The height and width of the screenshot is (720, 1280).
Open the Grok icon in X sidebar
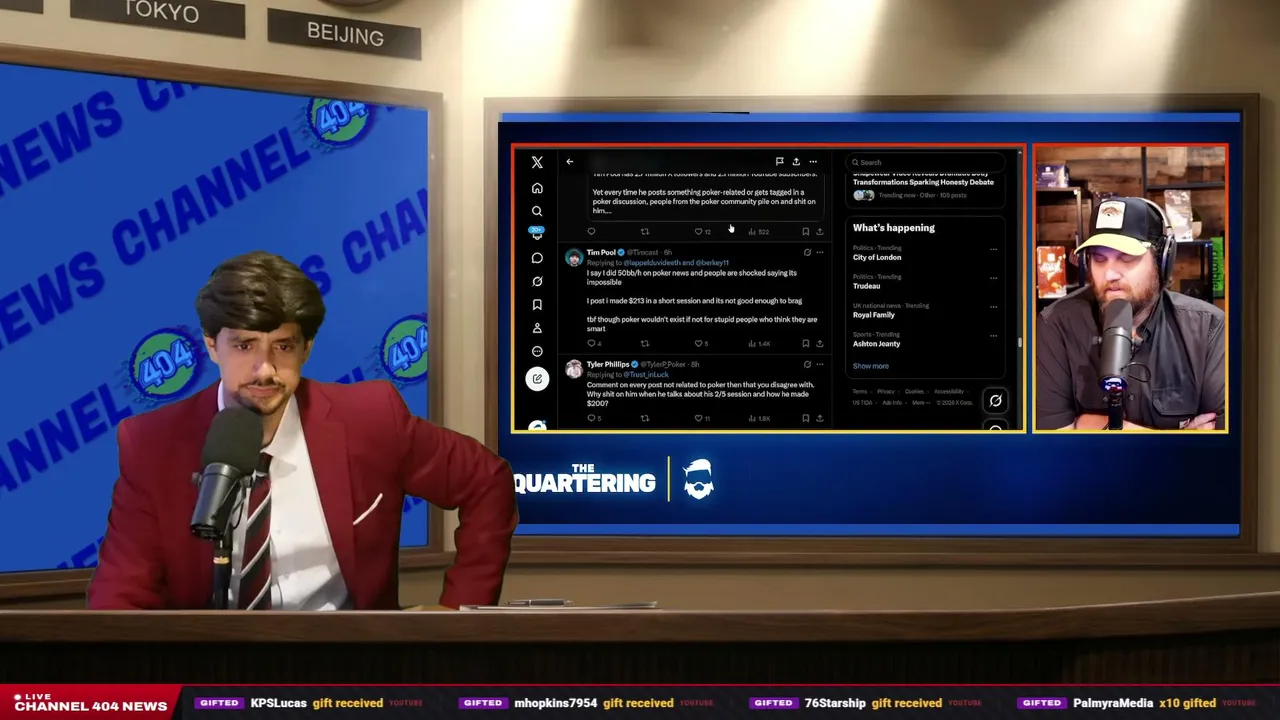pos(537,281)
